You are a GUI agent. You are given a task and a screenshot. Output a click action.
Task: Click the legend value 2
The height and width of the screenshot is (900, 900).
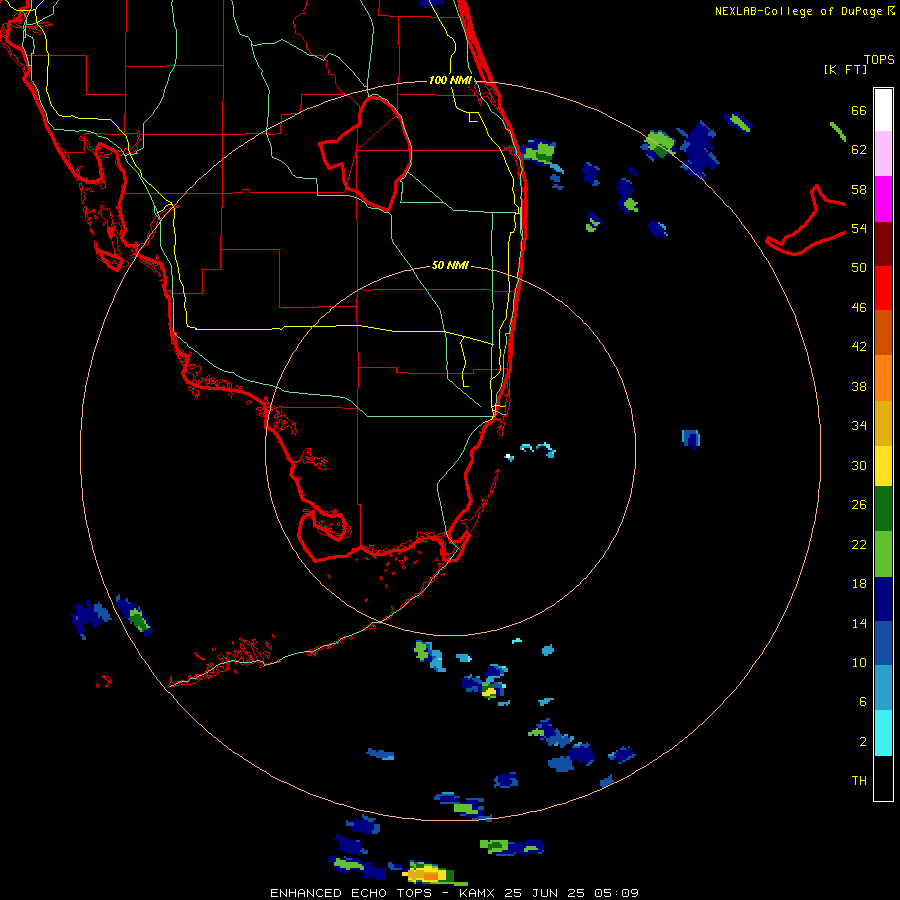[x=863, y=742]
